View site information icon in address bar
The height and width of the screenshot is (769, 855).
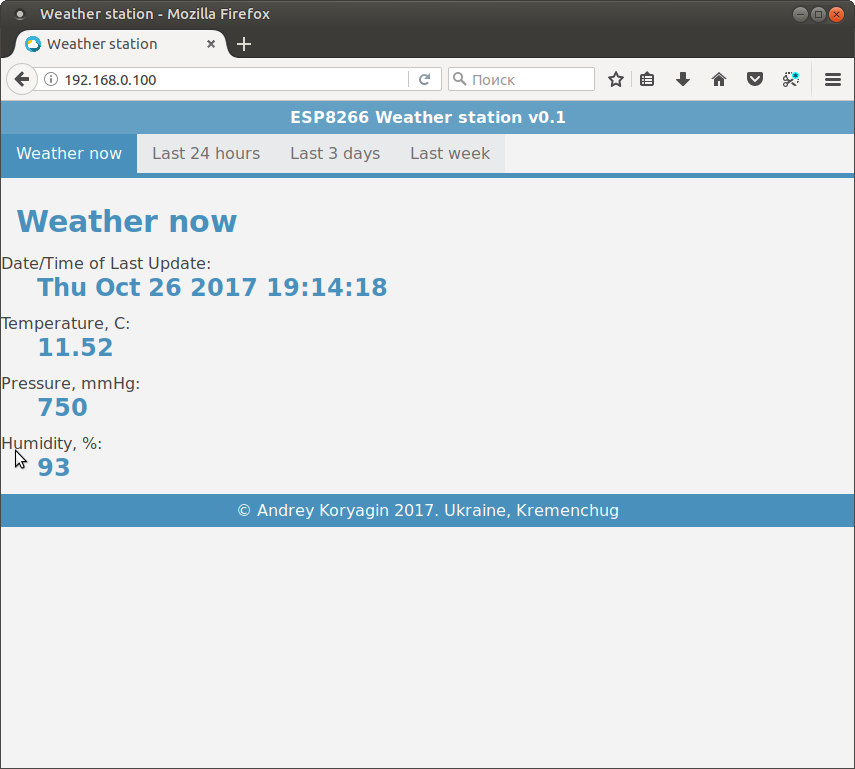click(x=51, y=79)
